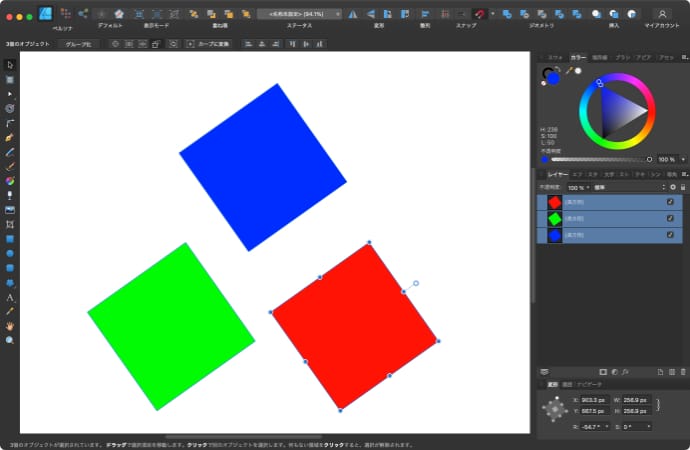Screen dimensions: 690x450
Task: Open the document zoom status dropdown (94.1%)
Action: (x=299, y=14)
